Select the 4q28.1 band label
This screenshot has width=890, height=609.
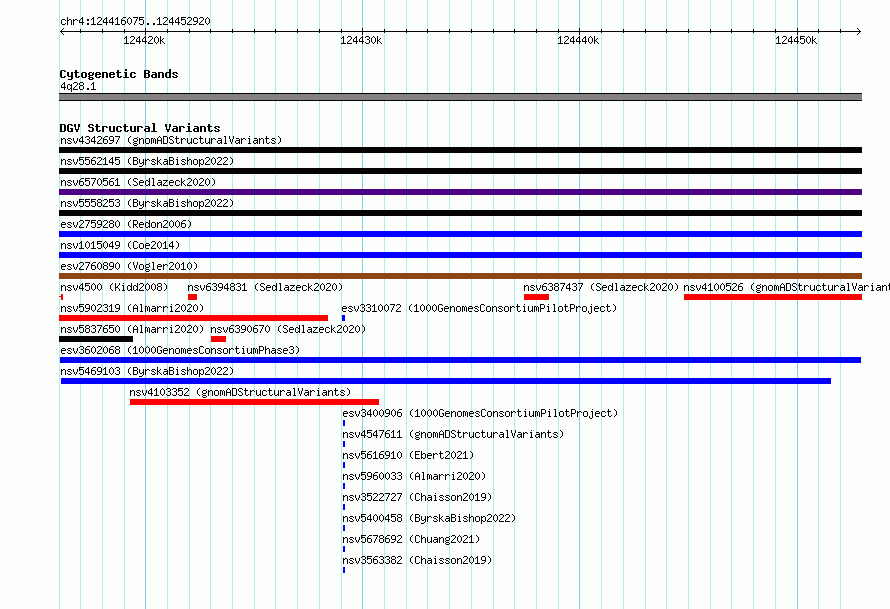(x=78, y=86)
